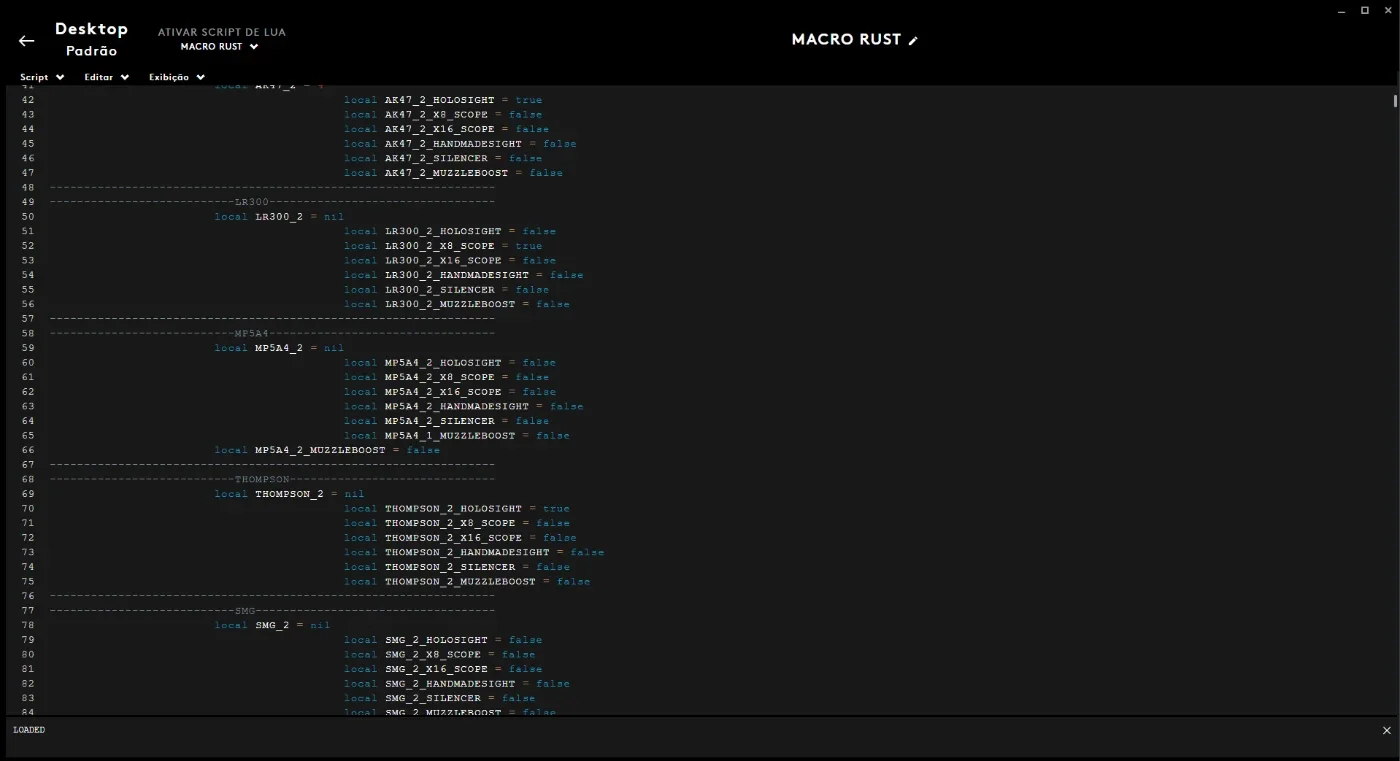Click line AK47_2_X16_SCOPE = false
Screen dimensions: 1400x761
(x=446, y=129)
